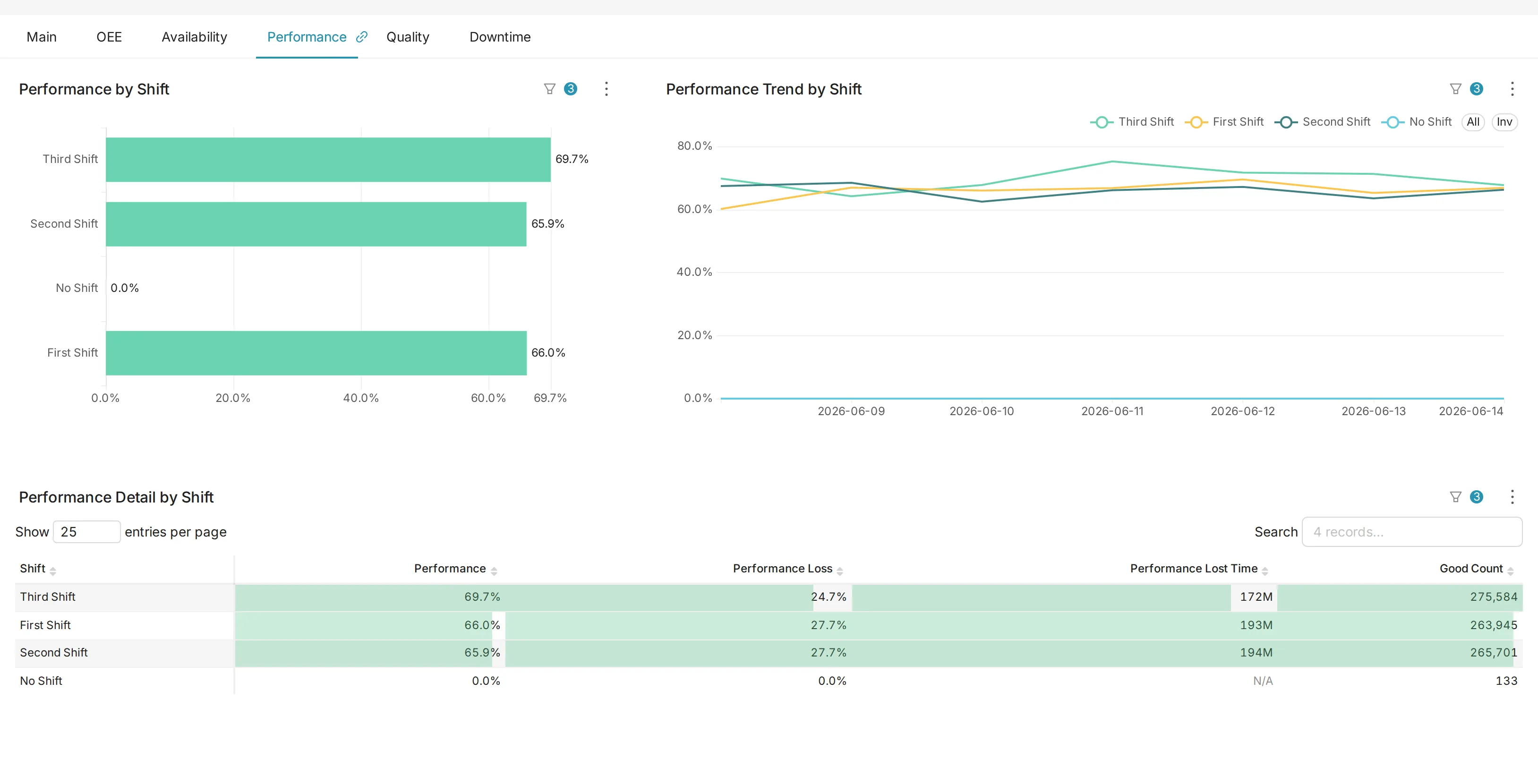This screenshot has height=784, width=1538.
Task: Toggle Third Shift series in legend
Action: pyautogui.click(x=1132, y=122)
